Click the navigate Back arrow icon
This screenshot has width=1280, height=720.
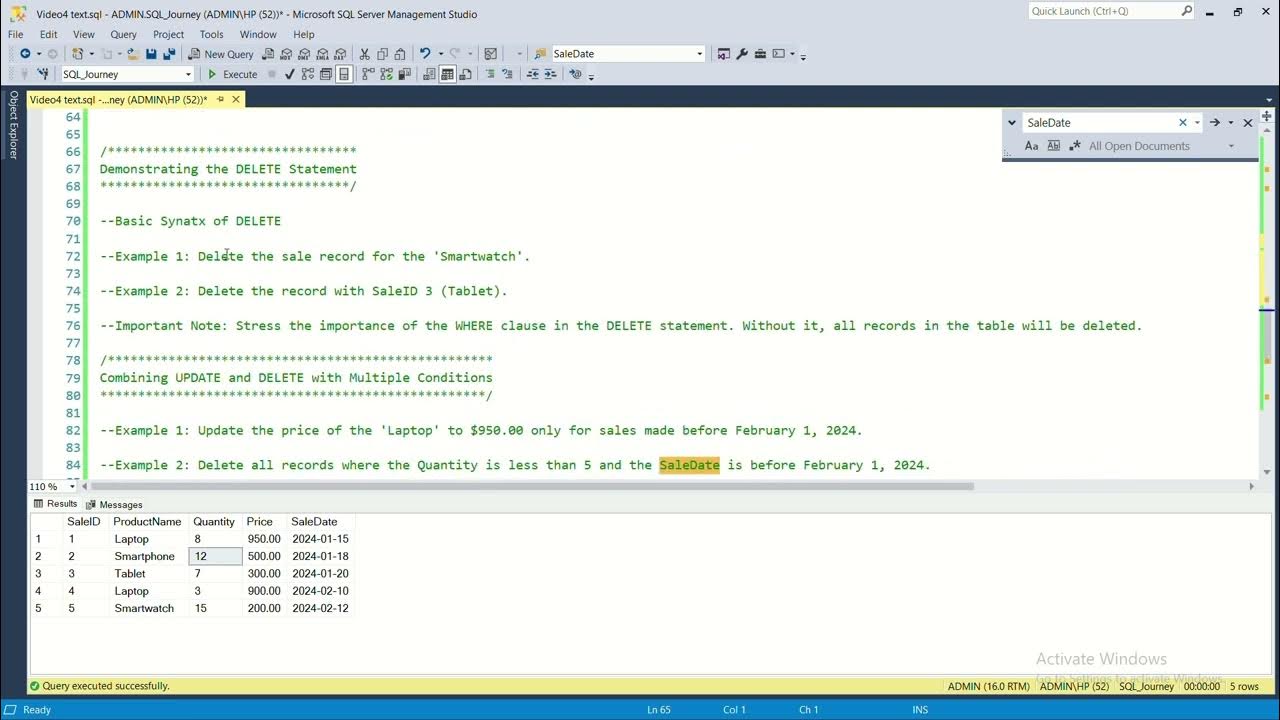click(x=25, y=54)
